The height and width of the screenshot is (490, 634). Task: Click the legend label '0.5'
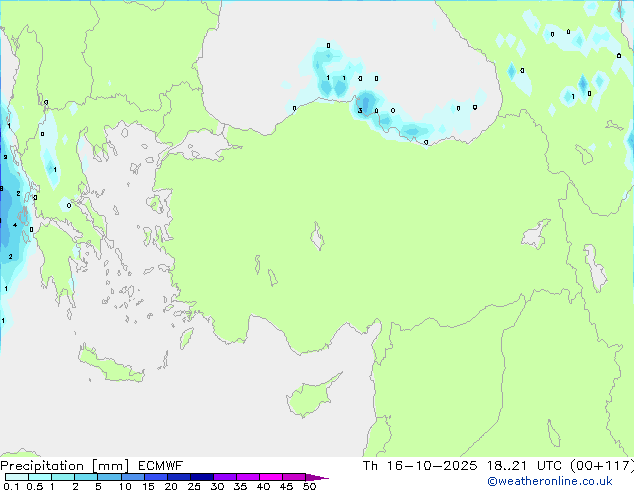34,486
